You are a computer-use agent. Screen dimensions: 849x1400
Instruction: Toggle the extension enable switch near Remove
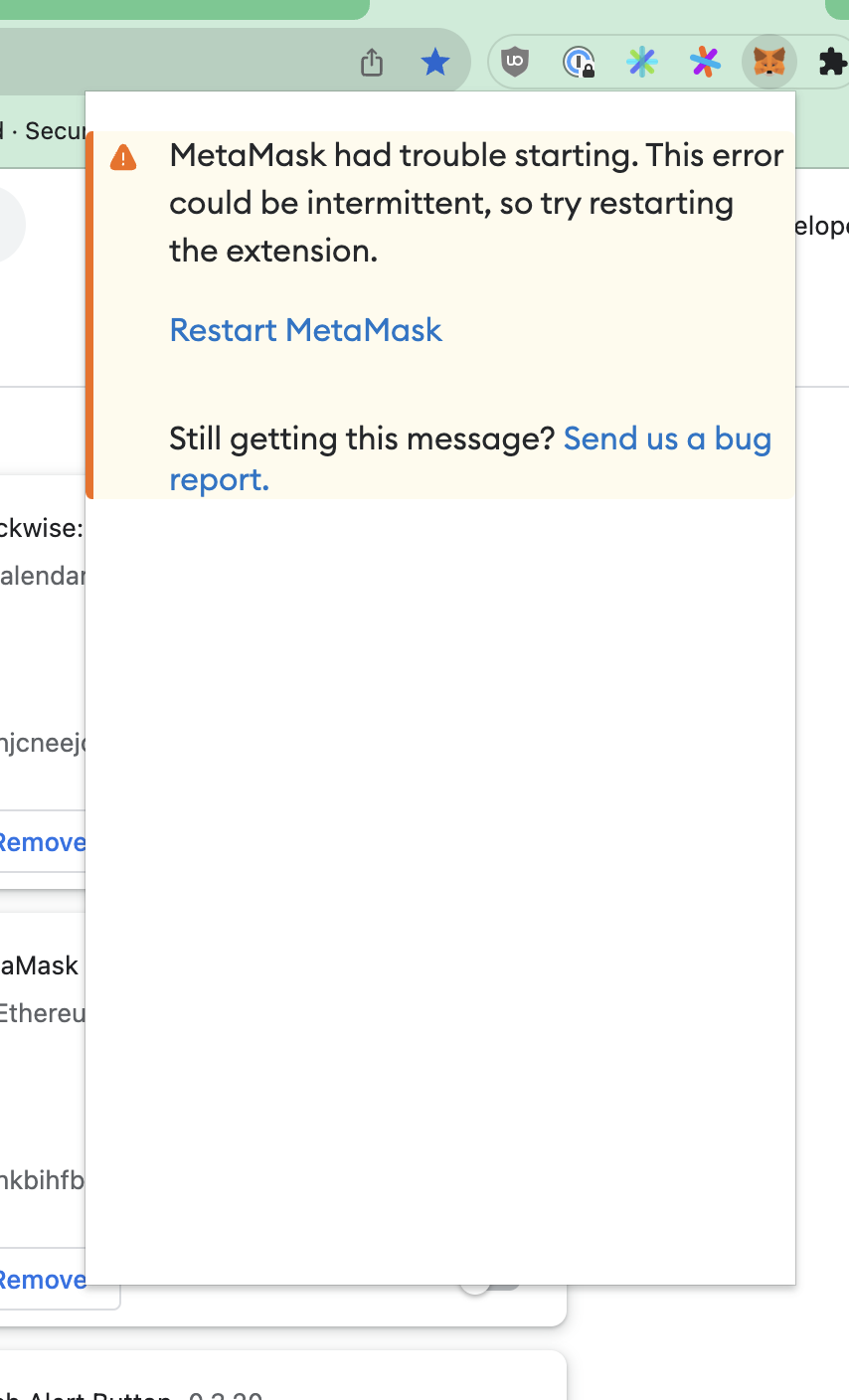pyautogui.click(x=495, y=1282)
